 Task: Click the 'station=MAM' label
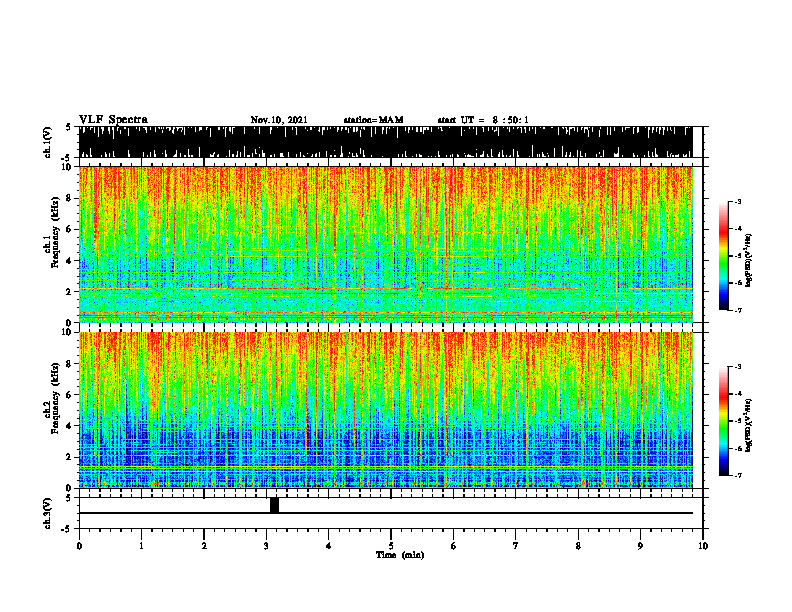(x=373, y=120)
